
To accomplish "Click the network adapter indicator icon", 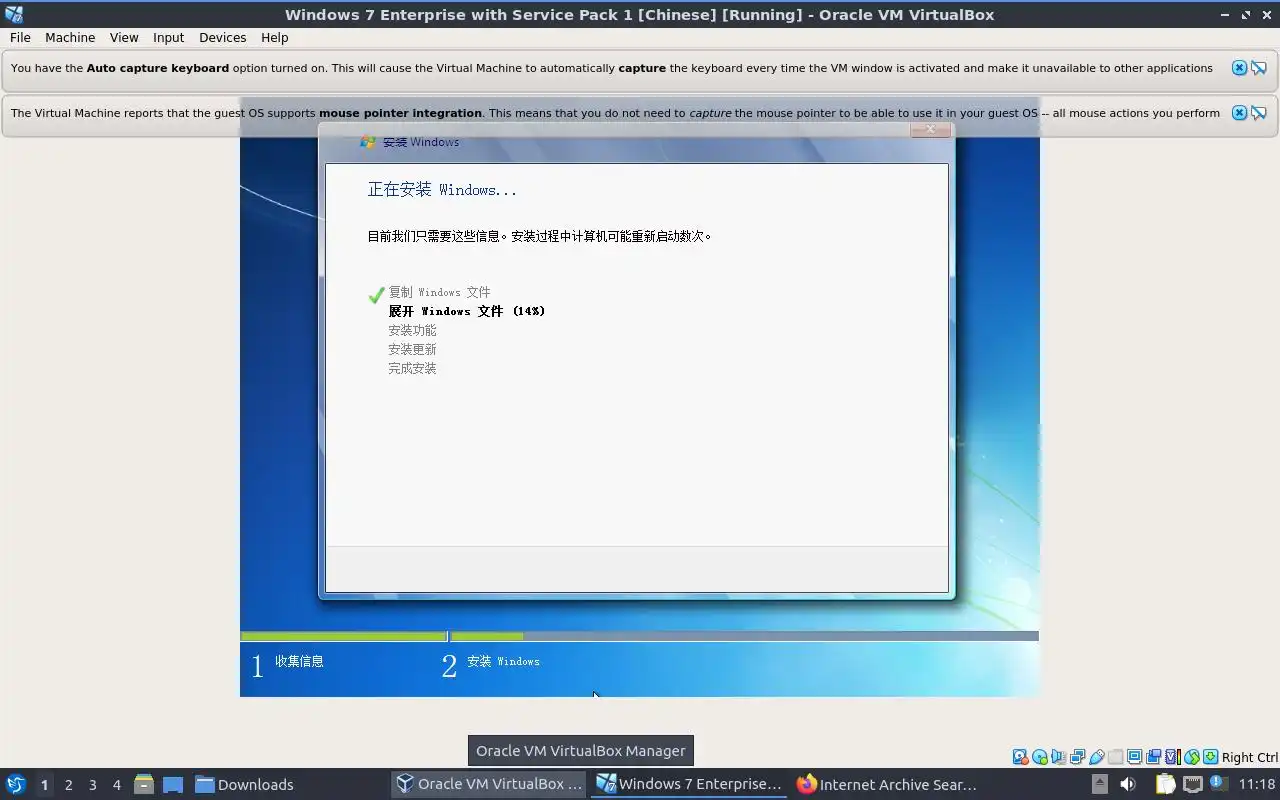I will [x=1077, y=757].
